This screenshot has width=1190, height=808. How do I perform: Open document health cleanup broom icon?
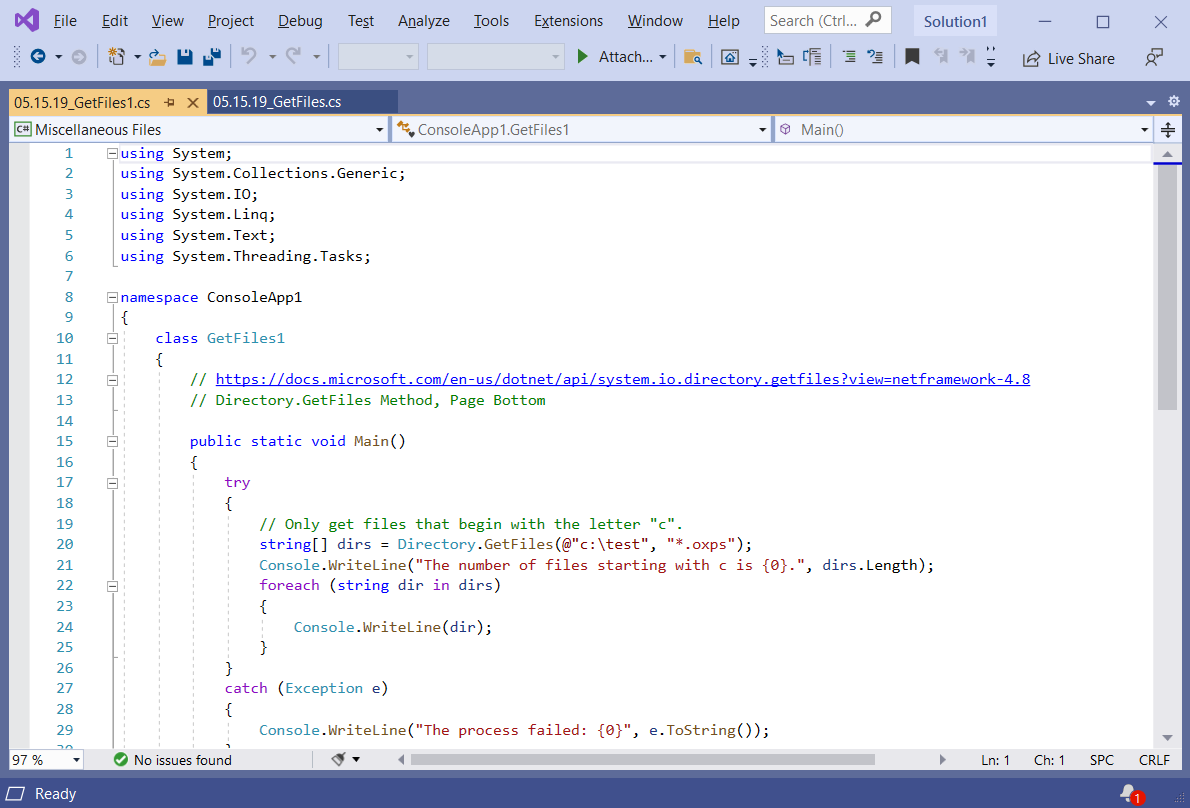click(x=338, y=759)
